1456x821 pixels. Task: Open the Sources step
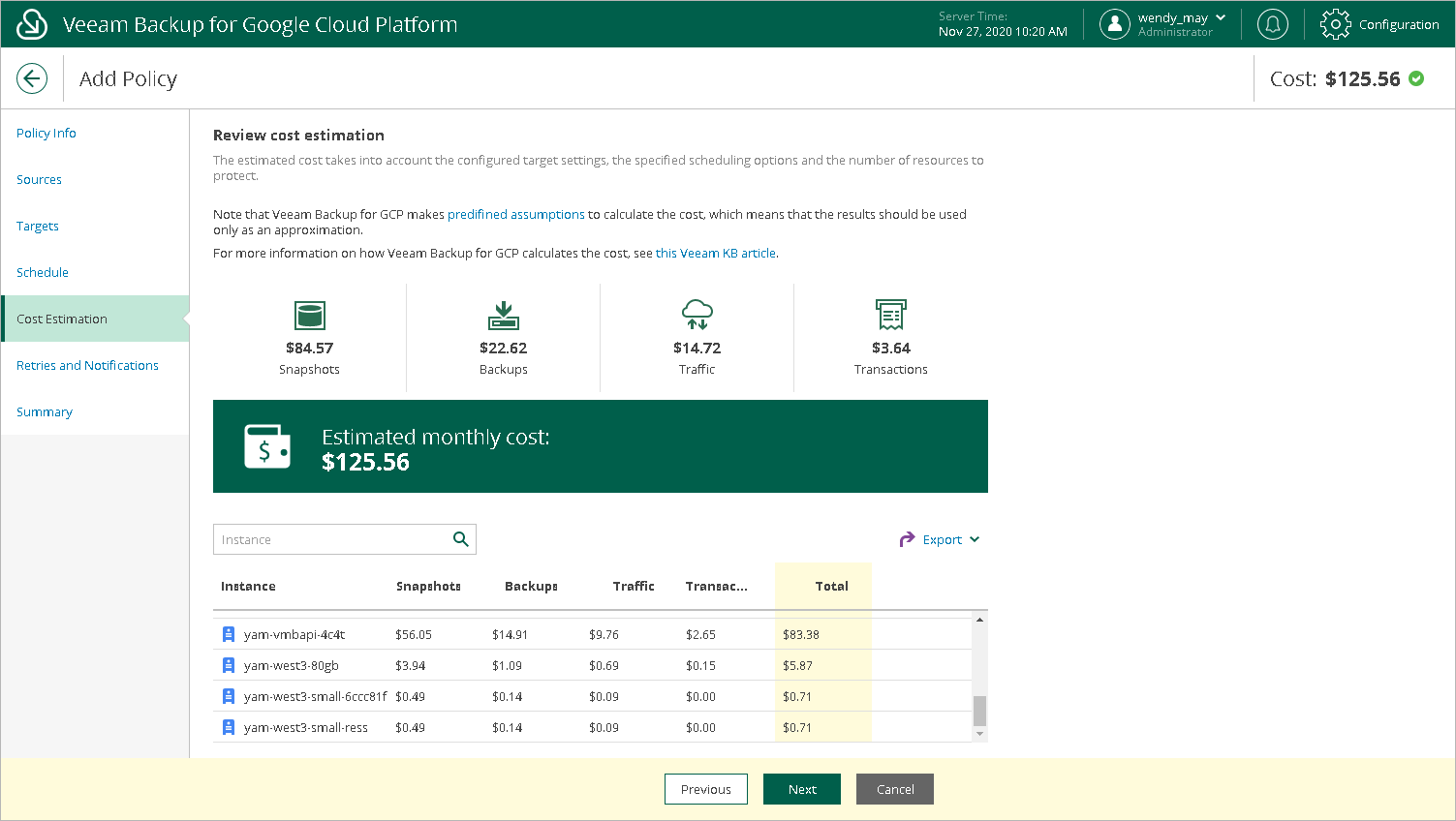tap(39, 179)
